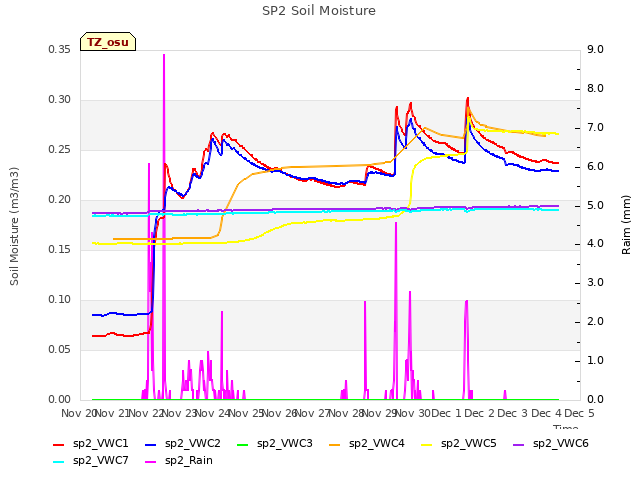The width and height of the screenshot is (640, 480).
Task: Click the 4.0 right axis tick label
Action: point(595,244)
